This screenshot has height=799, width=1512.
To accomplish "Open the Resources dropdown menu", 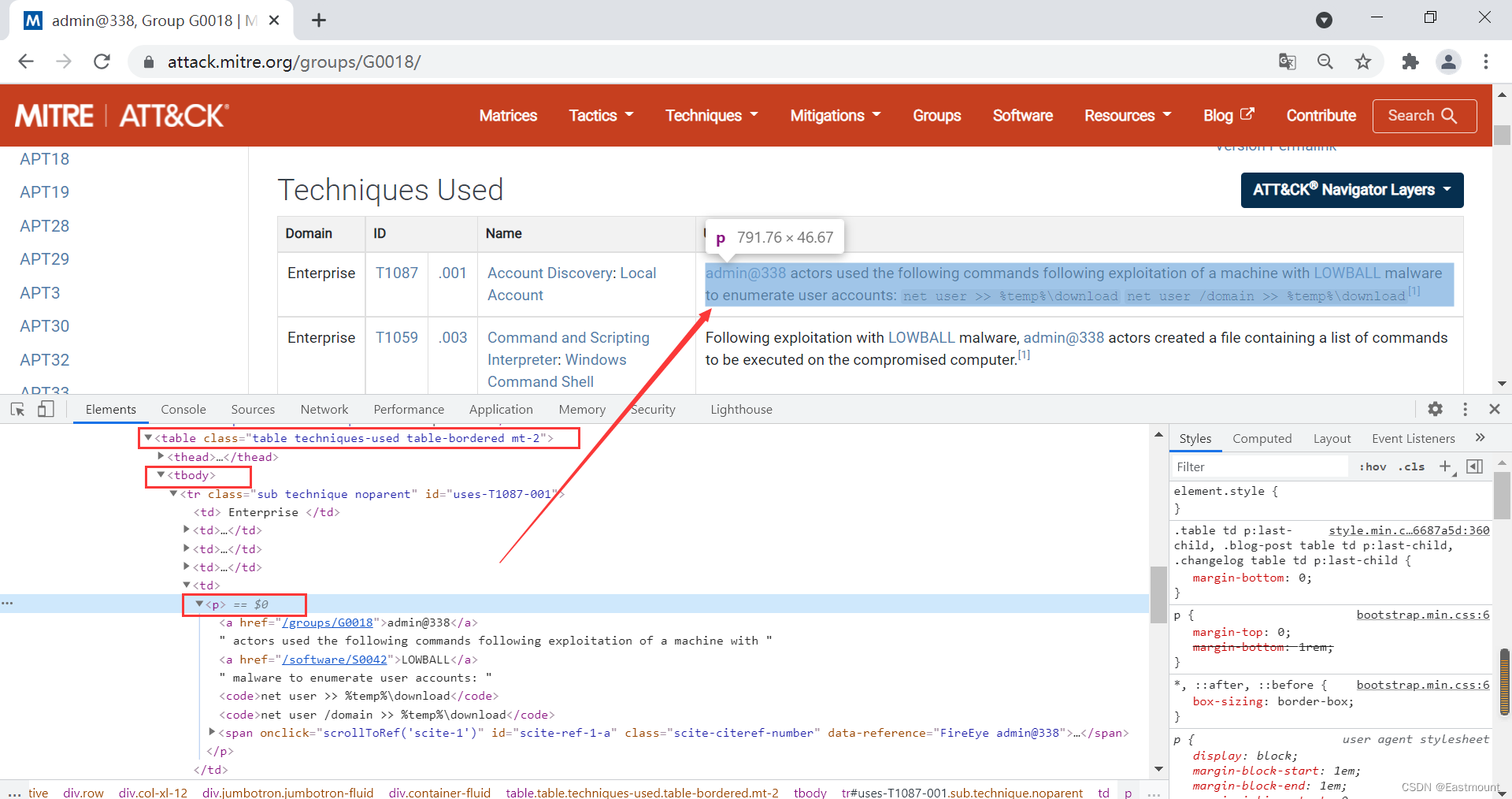I will pyautogui.click(x=1128, y=116).
